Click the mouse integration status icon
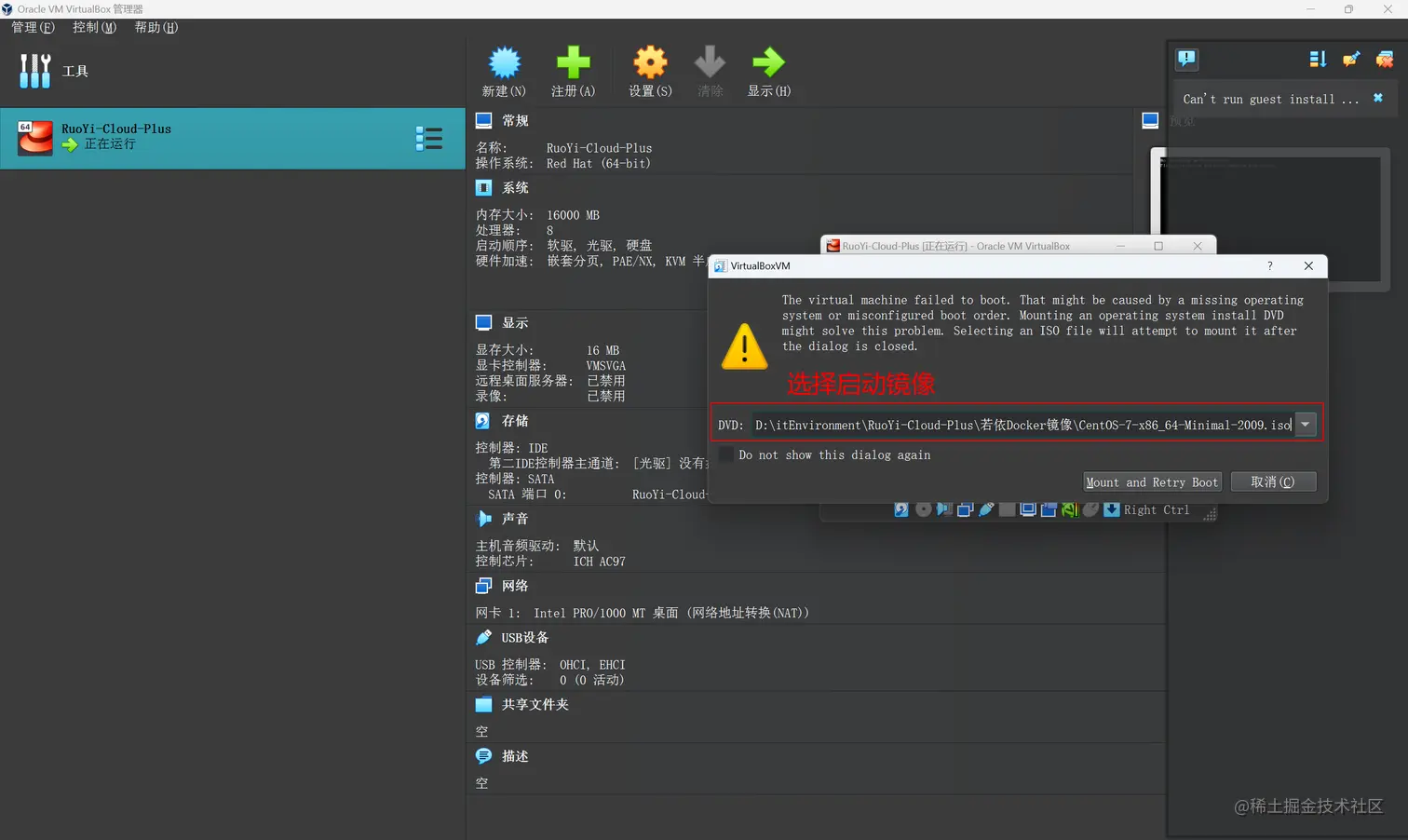Screen dimensions: 1408x840 click(1090, 509)
